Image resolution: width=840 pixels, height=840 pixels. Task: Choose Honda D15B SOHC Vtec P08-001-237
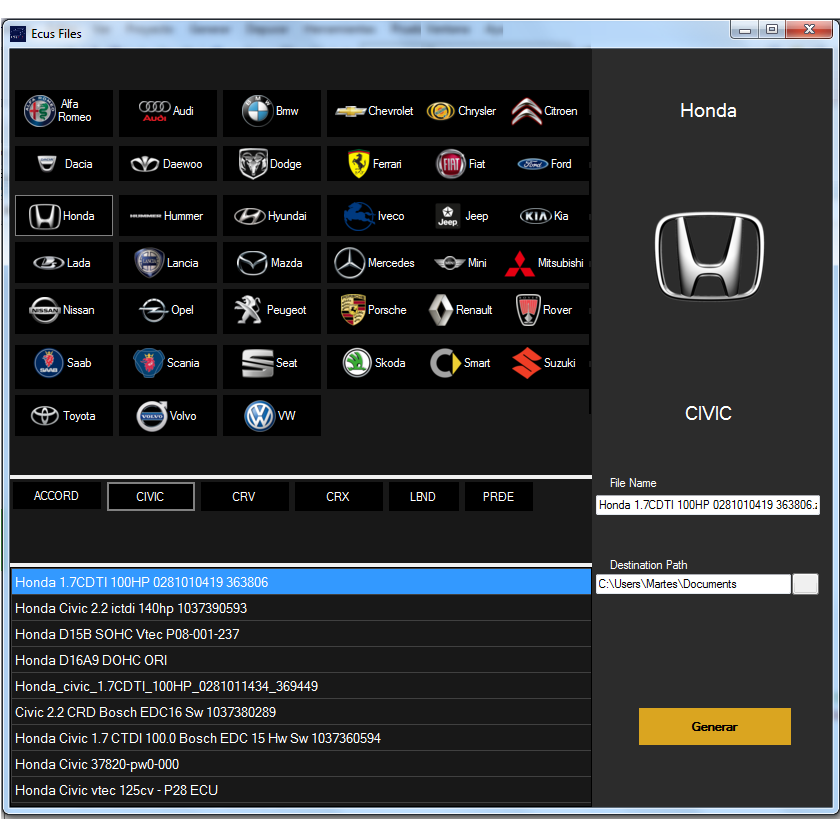click(301, 634)
